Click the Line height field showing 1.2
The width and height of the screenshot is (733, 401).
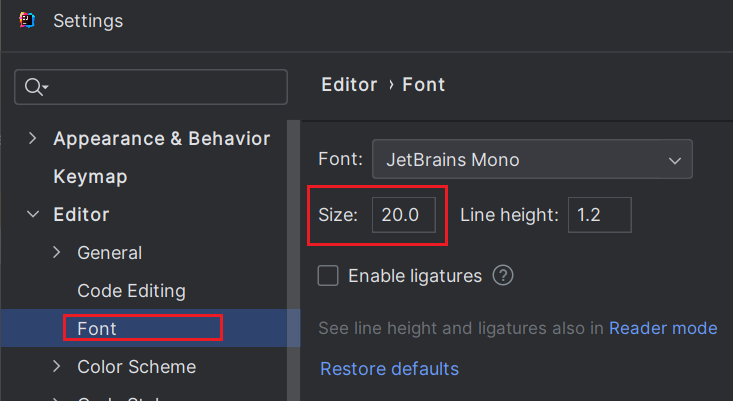[x=599, y=215]
